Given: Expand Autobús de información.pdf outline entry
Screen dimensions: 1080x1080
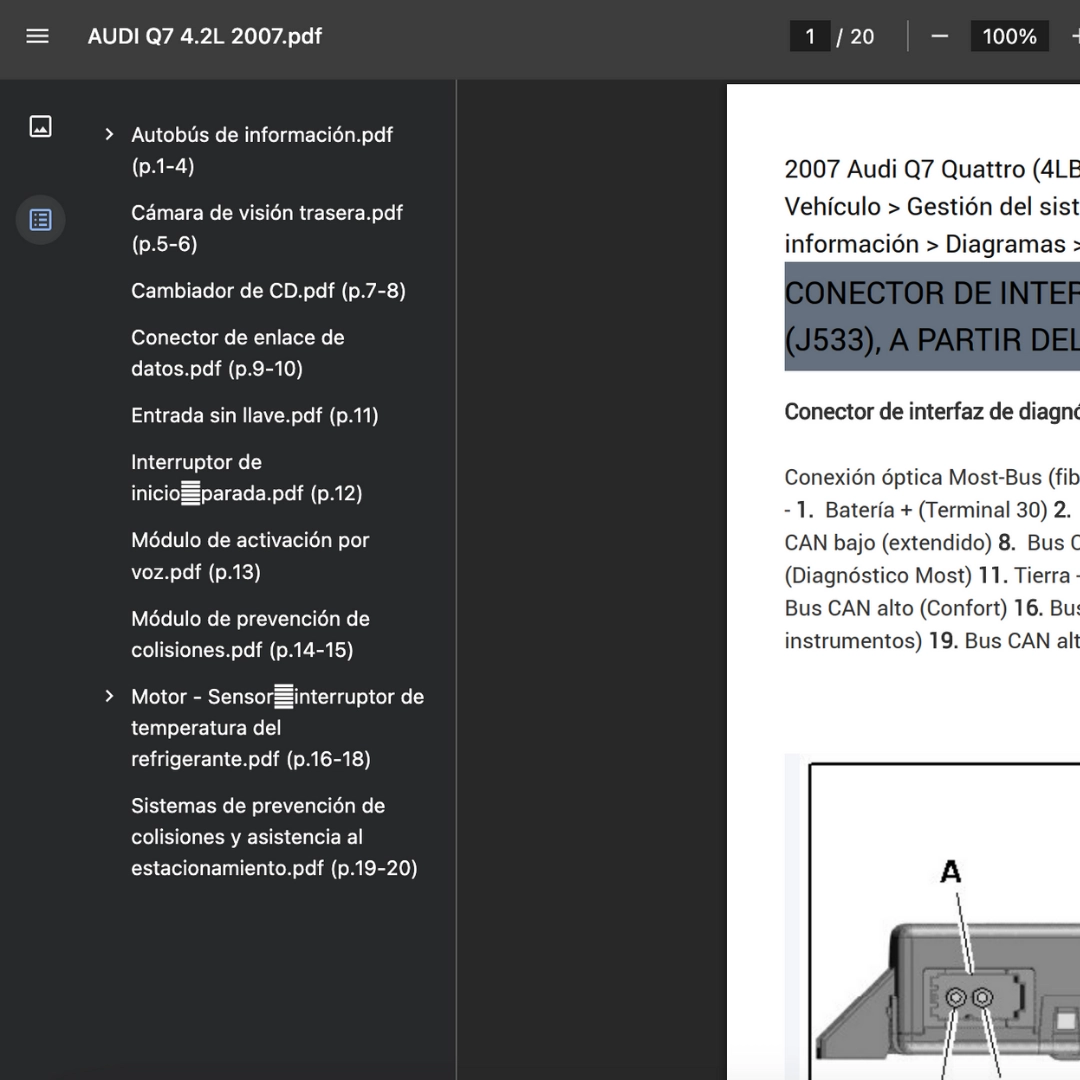Looking at the screenshot, I should (x=109, y=134).
